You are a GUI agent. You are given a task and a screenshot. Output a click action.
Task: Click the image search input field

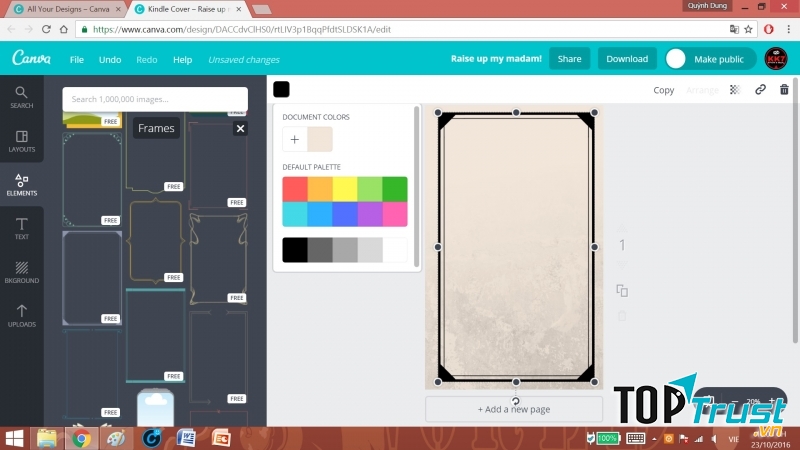(x=155, y=99)
